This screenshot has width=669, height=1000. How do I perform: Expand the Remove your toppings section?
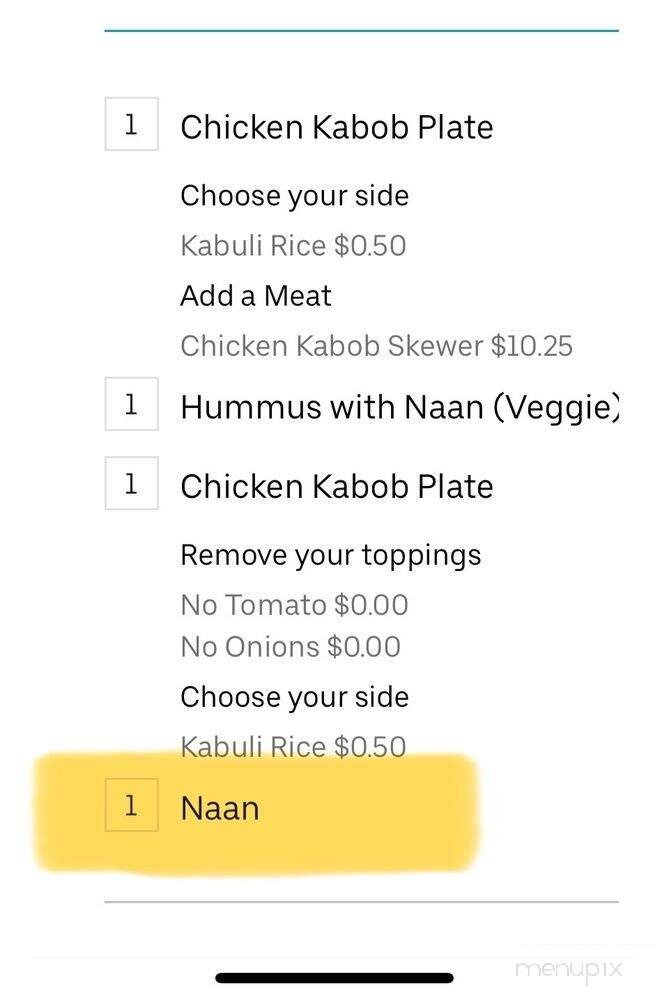(331, 554)
